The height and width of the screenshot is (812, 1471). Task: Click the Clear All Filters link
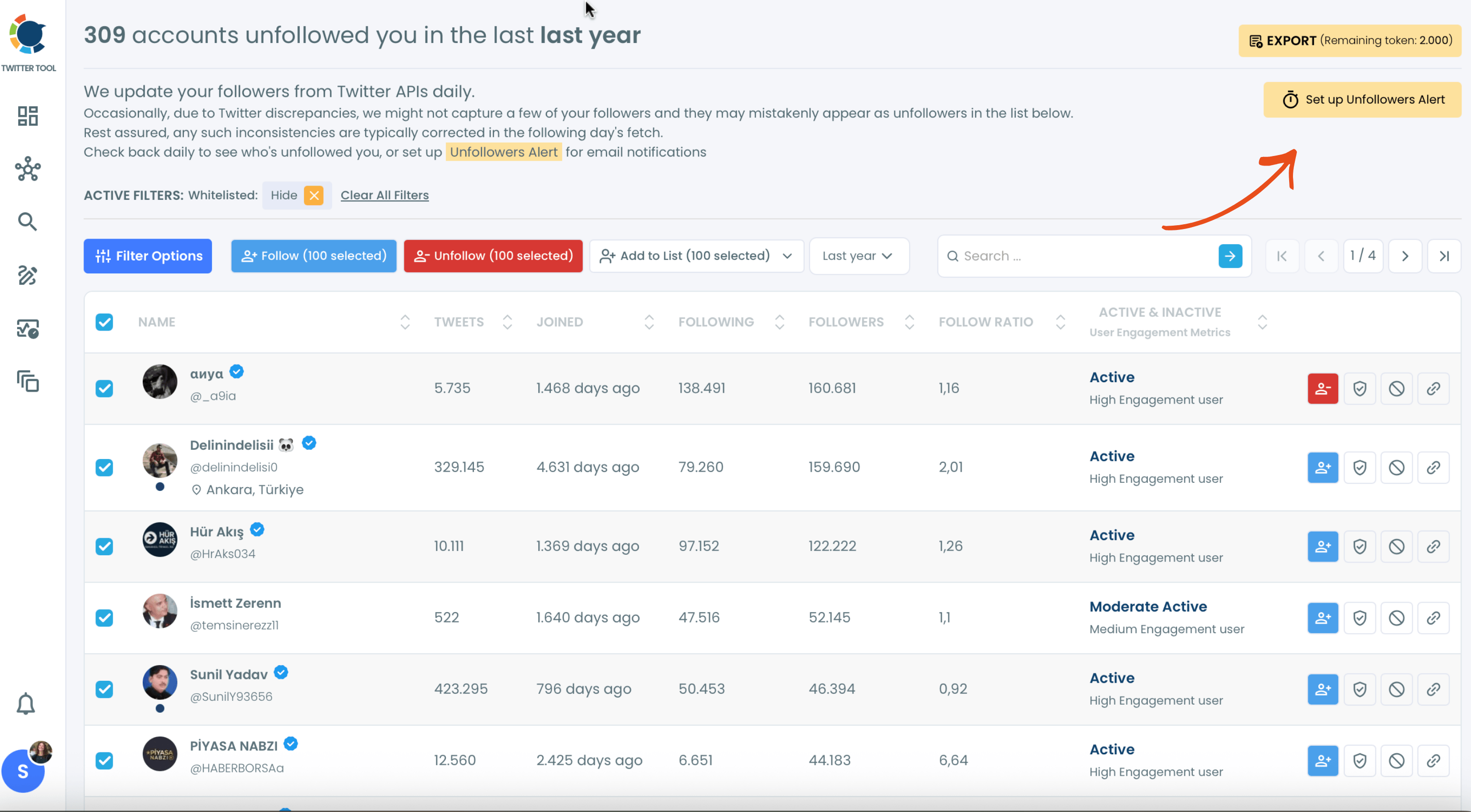tap(384, 195)
